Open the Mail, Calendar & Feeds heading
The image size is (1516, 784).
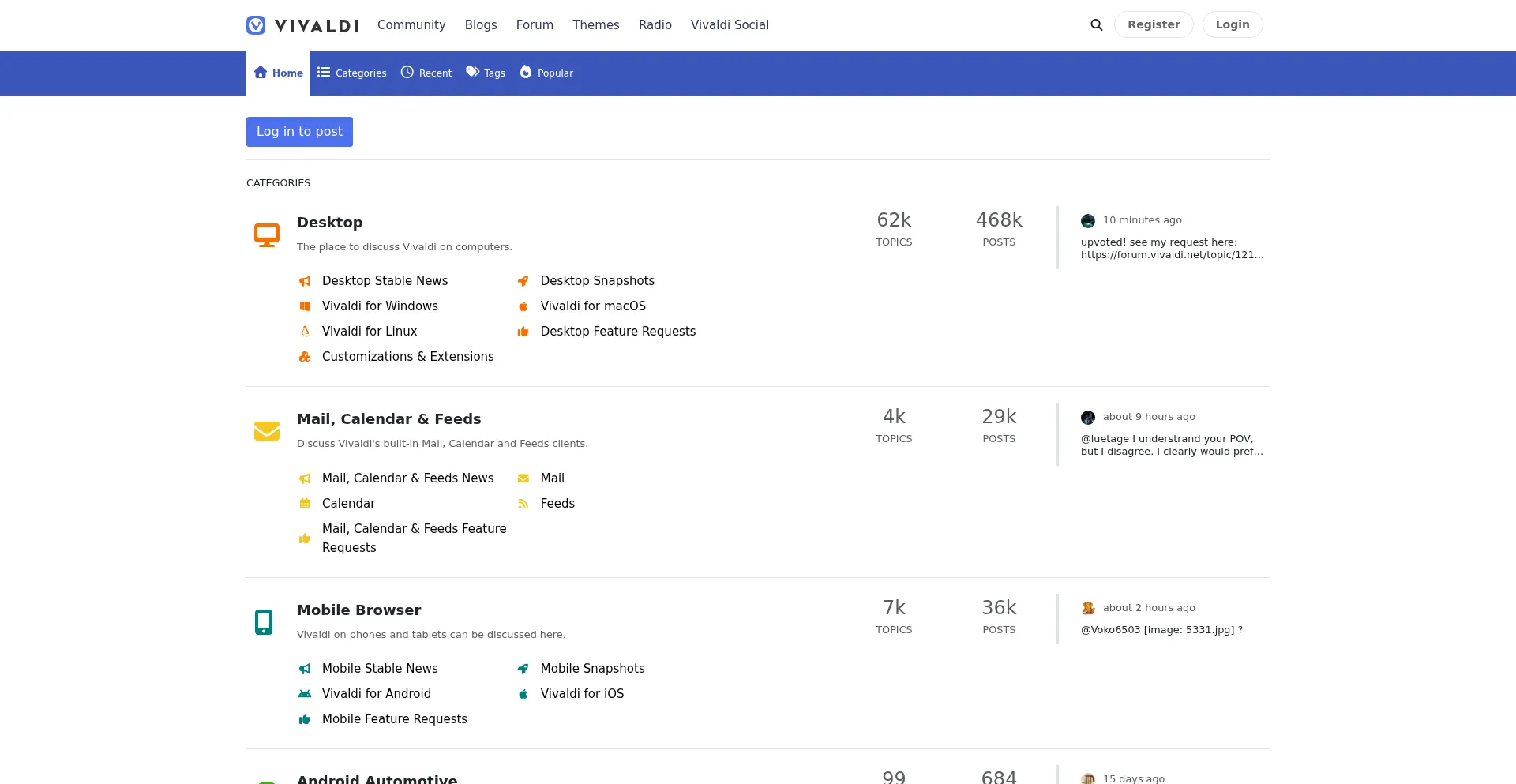coord(389,419)
